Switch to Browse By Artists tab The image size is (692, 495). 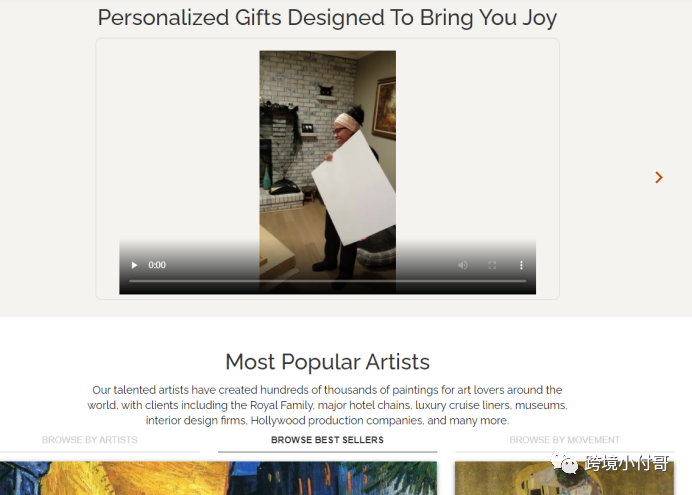pos(90,440)
